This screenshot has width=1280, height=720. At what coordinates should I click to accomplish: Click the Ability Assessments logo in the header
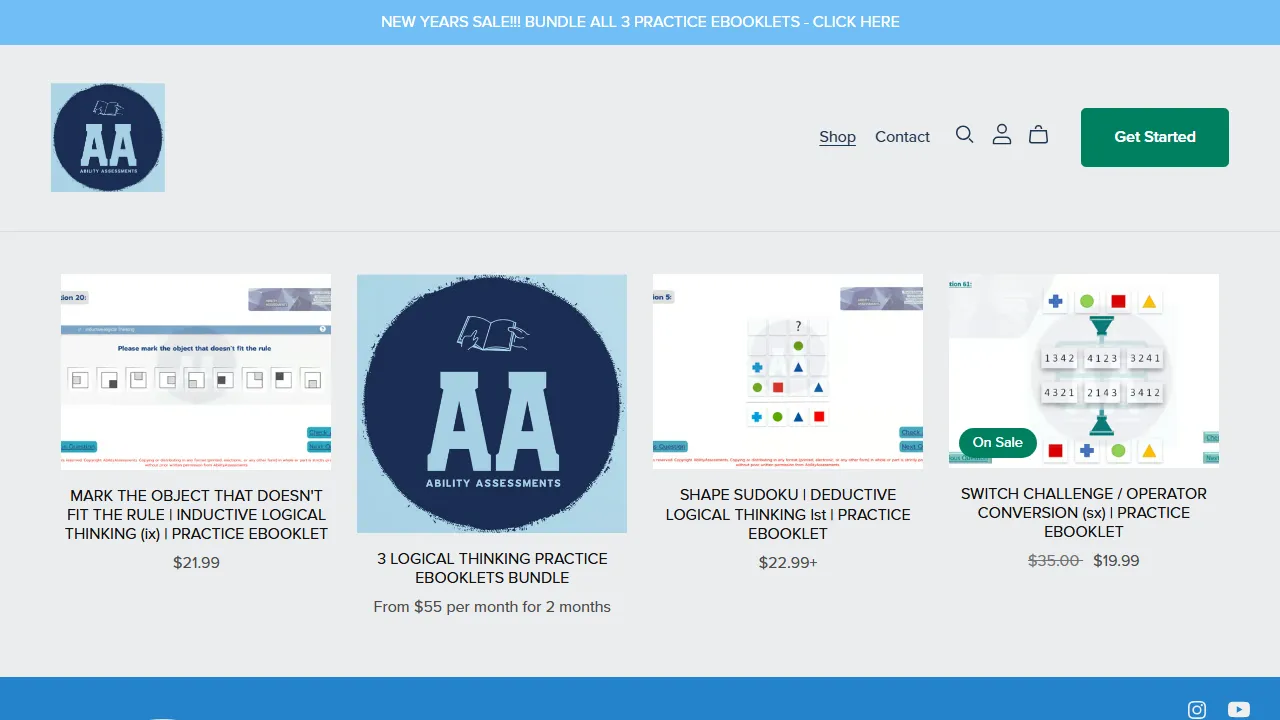point(107,137)
